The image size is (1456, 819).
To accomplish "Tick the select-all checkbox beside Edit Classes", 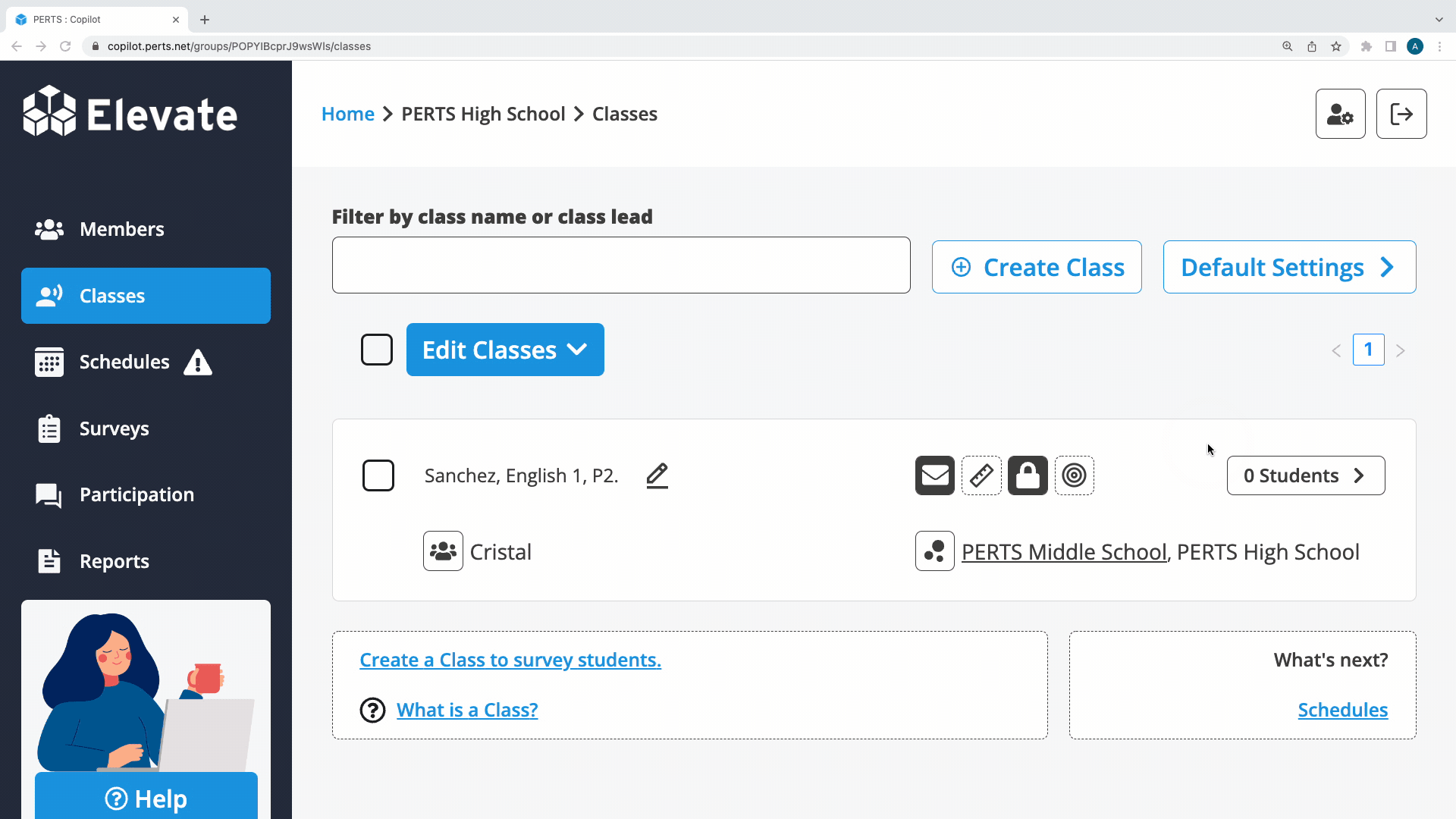I will [x=377, y=350].
